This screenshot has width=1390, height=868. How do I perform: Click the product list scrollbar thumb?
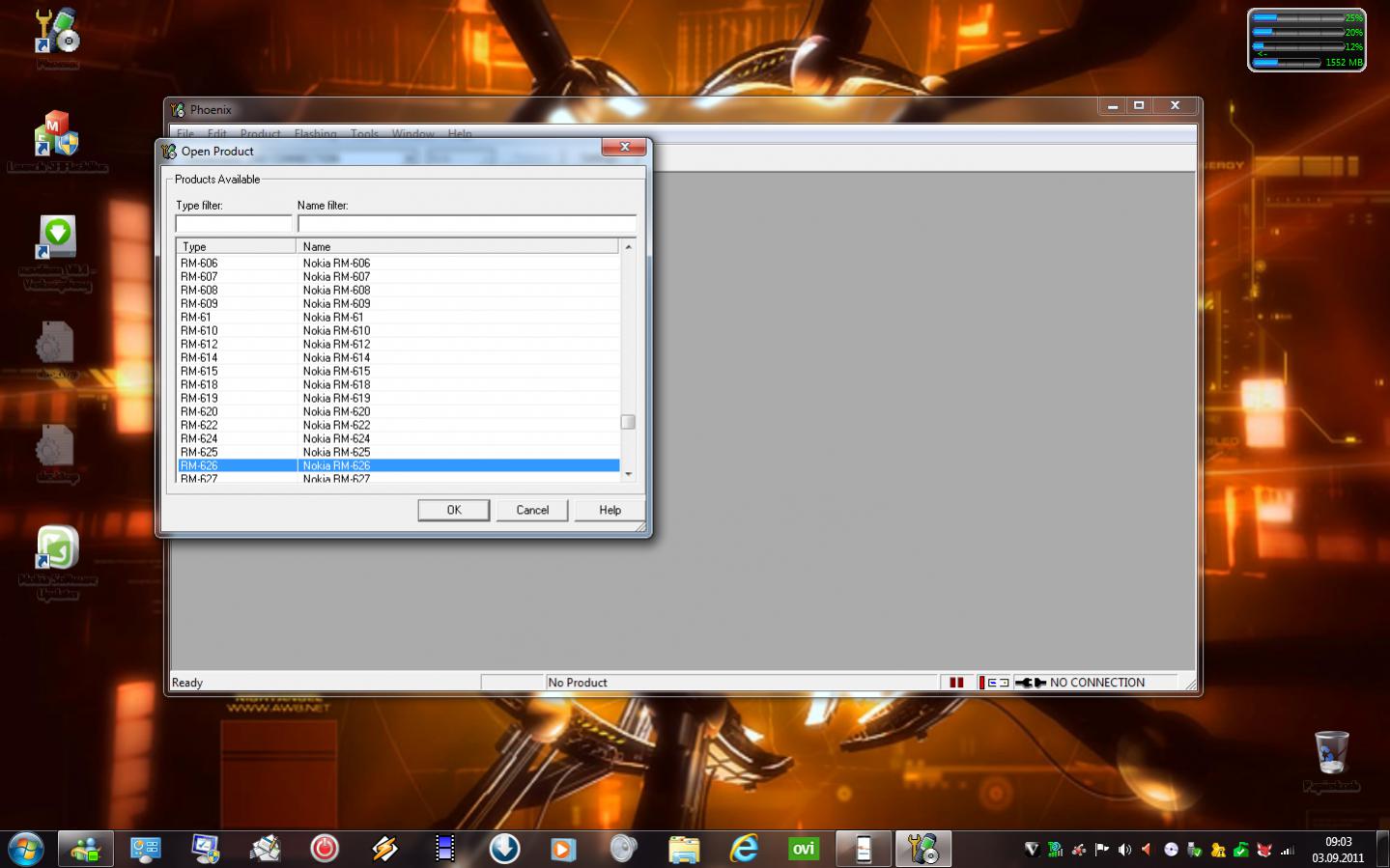coord(628,422)
